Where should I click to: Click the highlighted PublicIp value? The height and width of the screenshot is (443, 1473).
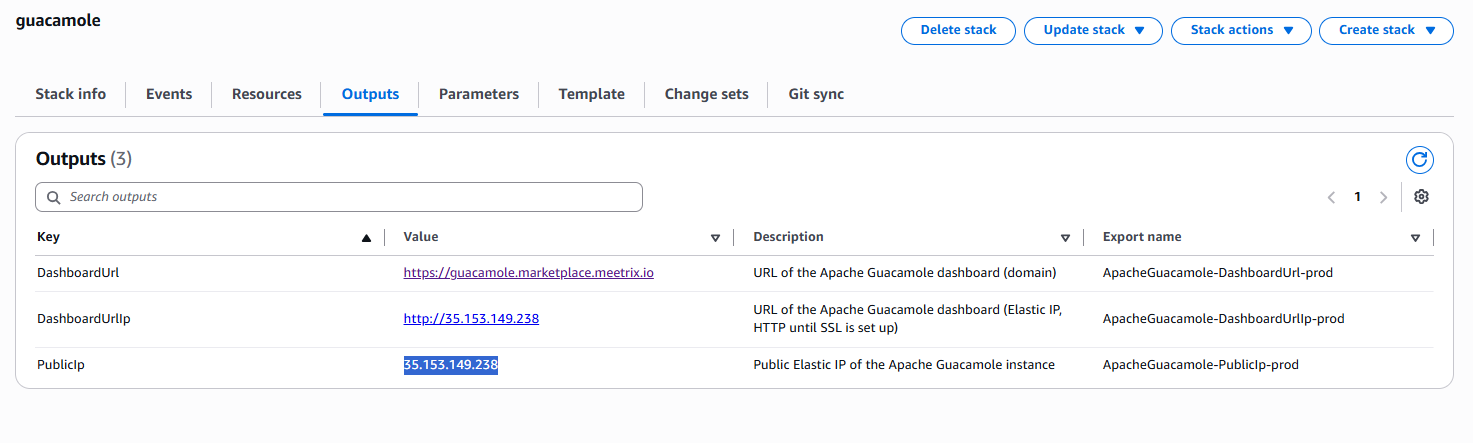click(x=451, y=365)
